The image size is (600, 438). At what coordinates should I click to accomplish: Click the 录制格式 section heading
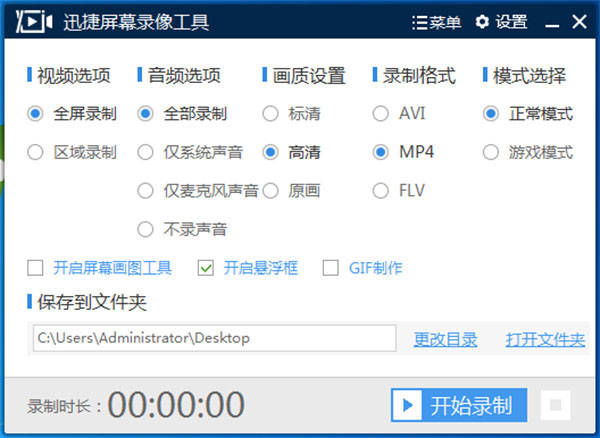pos(419,75)
